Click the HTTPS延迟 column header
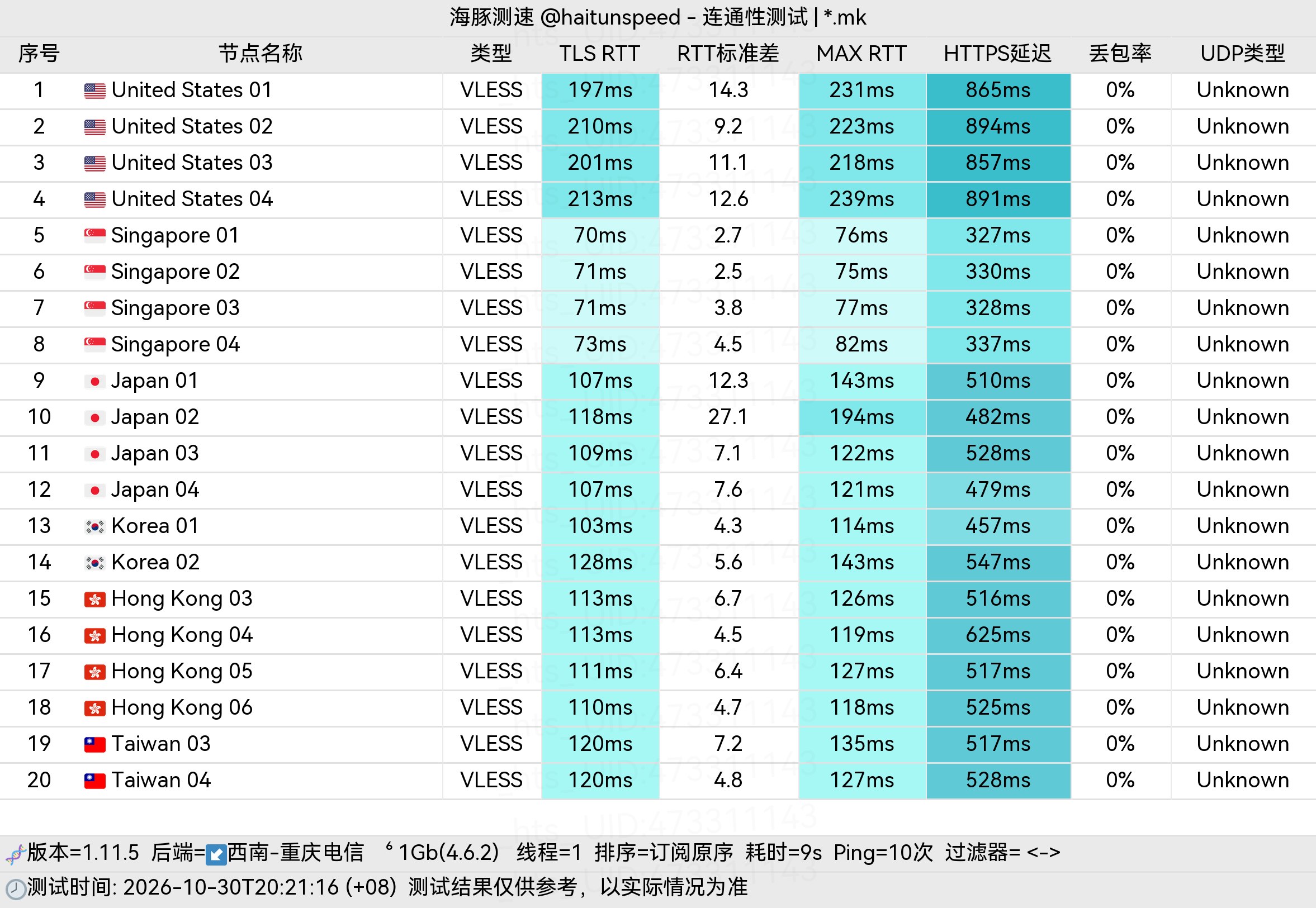1316x908 pixels. [x=997, y=54]
